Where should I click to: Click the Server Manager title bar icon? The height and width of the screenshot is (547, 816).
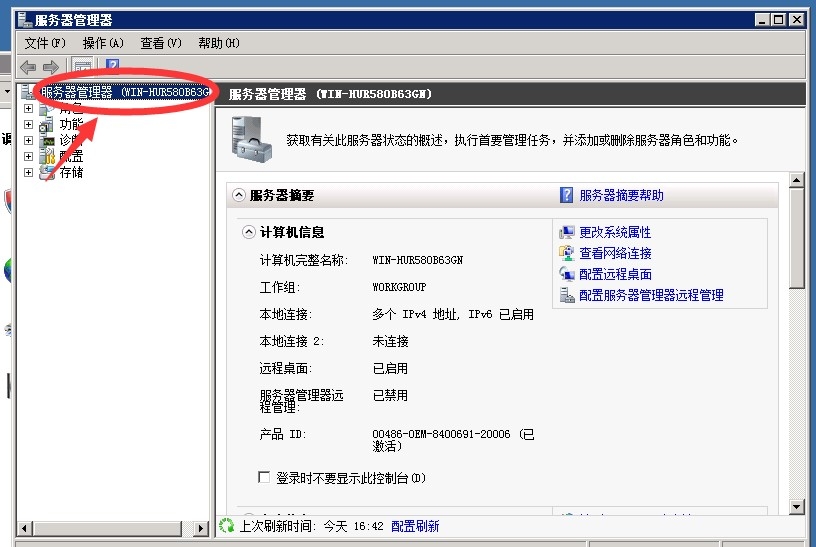(24, 20)
